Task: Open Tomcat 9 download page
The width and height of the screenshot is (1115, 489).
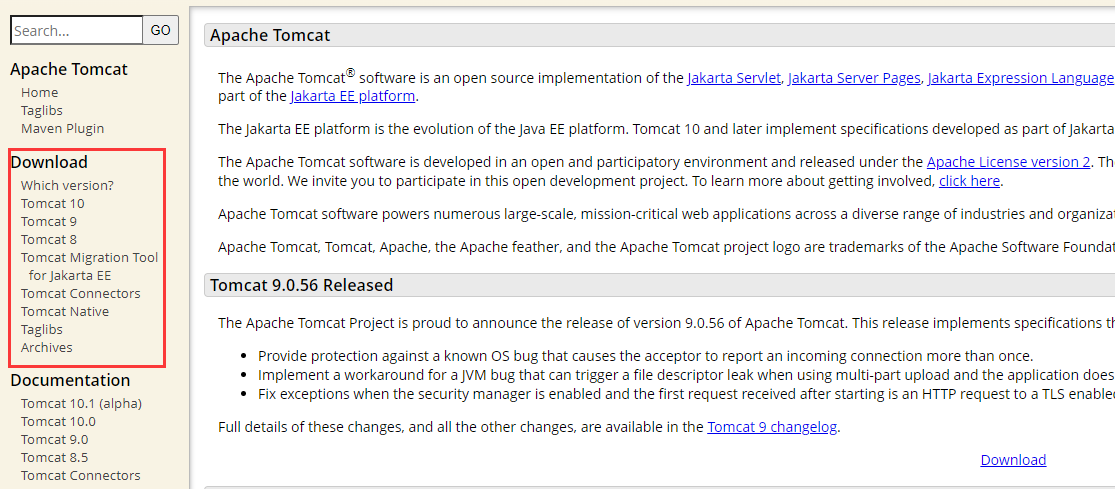Action: pos(49,222)
